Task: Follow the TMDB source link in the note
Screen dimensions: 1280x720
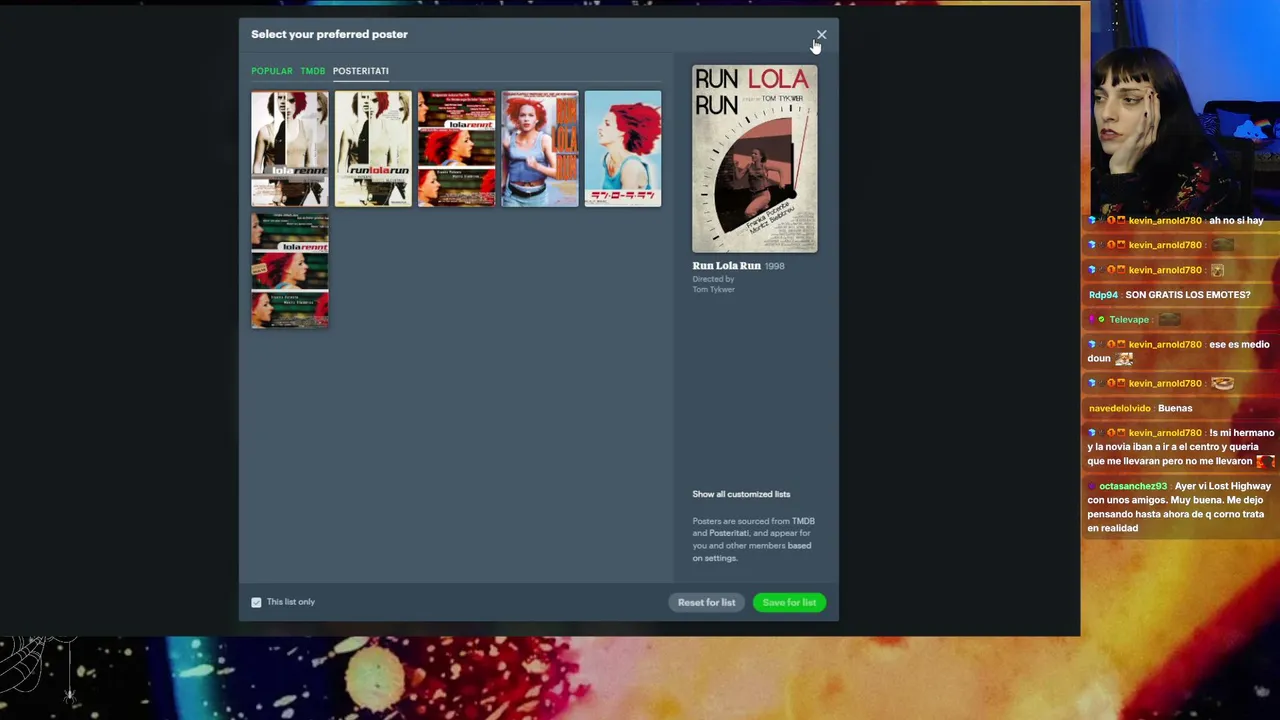Action: click(803, 521)
